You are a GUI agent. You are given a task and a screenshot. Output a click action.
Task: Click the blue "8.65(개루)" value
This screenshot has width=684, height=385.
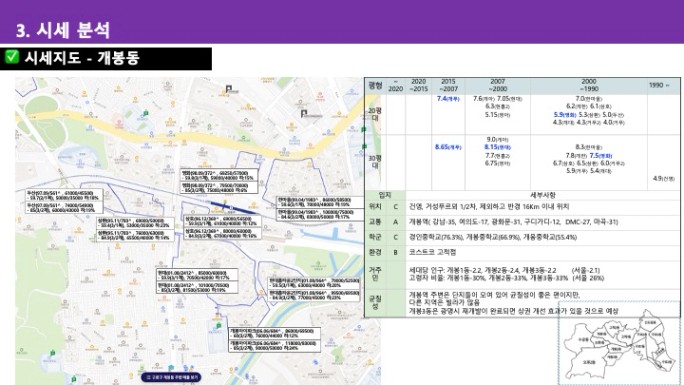pos(448,147)
